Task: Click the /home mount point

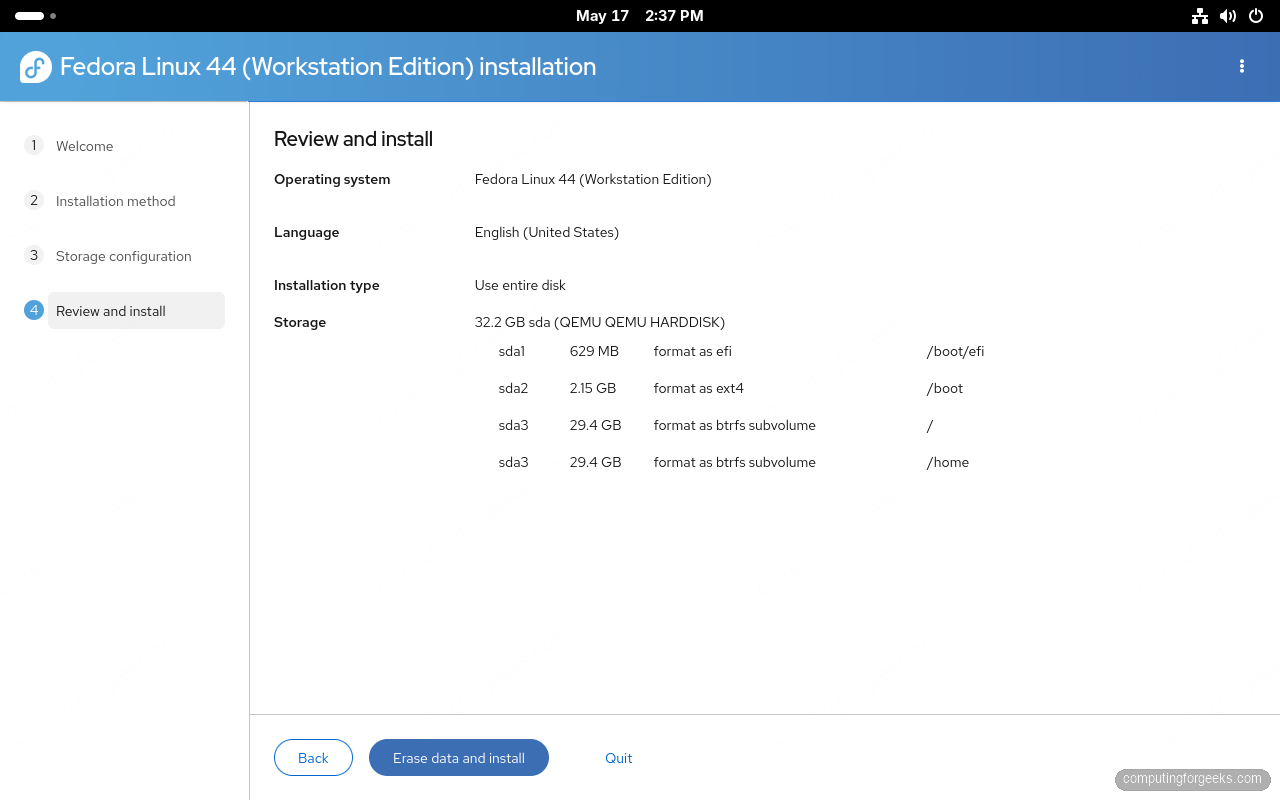Action: point(948,462)
